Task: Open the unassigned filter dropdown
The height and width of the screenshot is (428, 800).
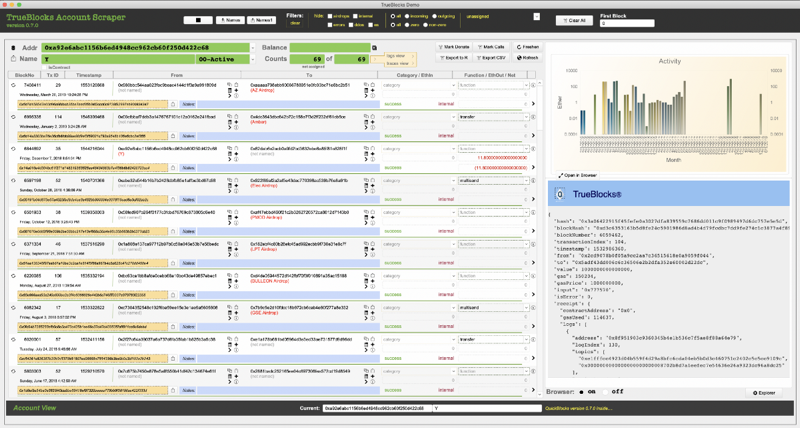Action: (536, 17)
